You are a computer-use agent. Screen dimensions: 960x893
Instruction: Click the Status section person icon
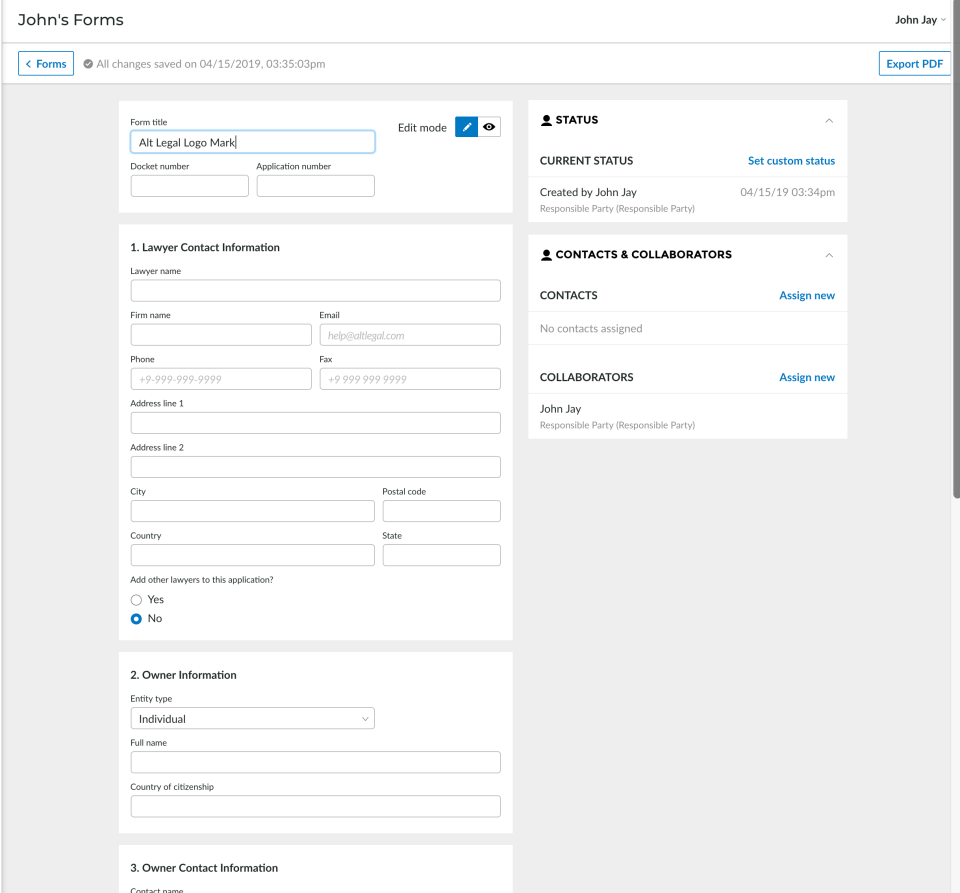(546, 120)
